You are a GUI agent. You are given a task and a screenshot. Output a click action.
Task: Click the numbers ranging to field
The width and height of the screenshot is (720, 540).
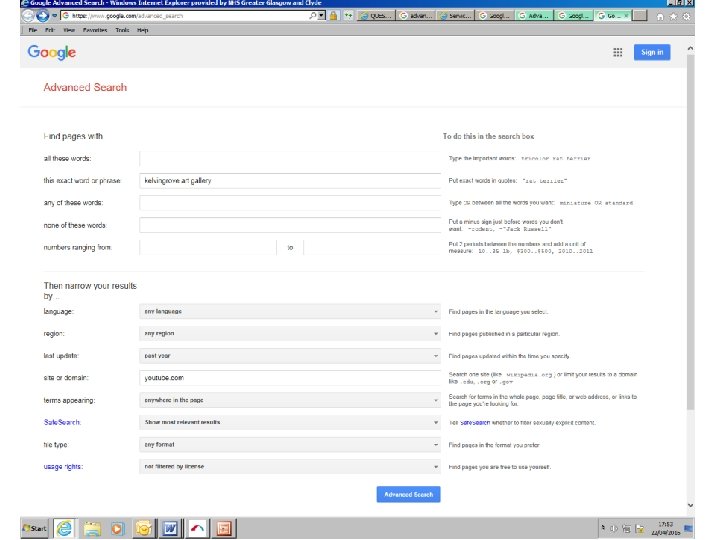click(372, 247)
